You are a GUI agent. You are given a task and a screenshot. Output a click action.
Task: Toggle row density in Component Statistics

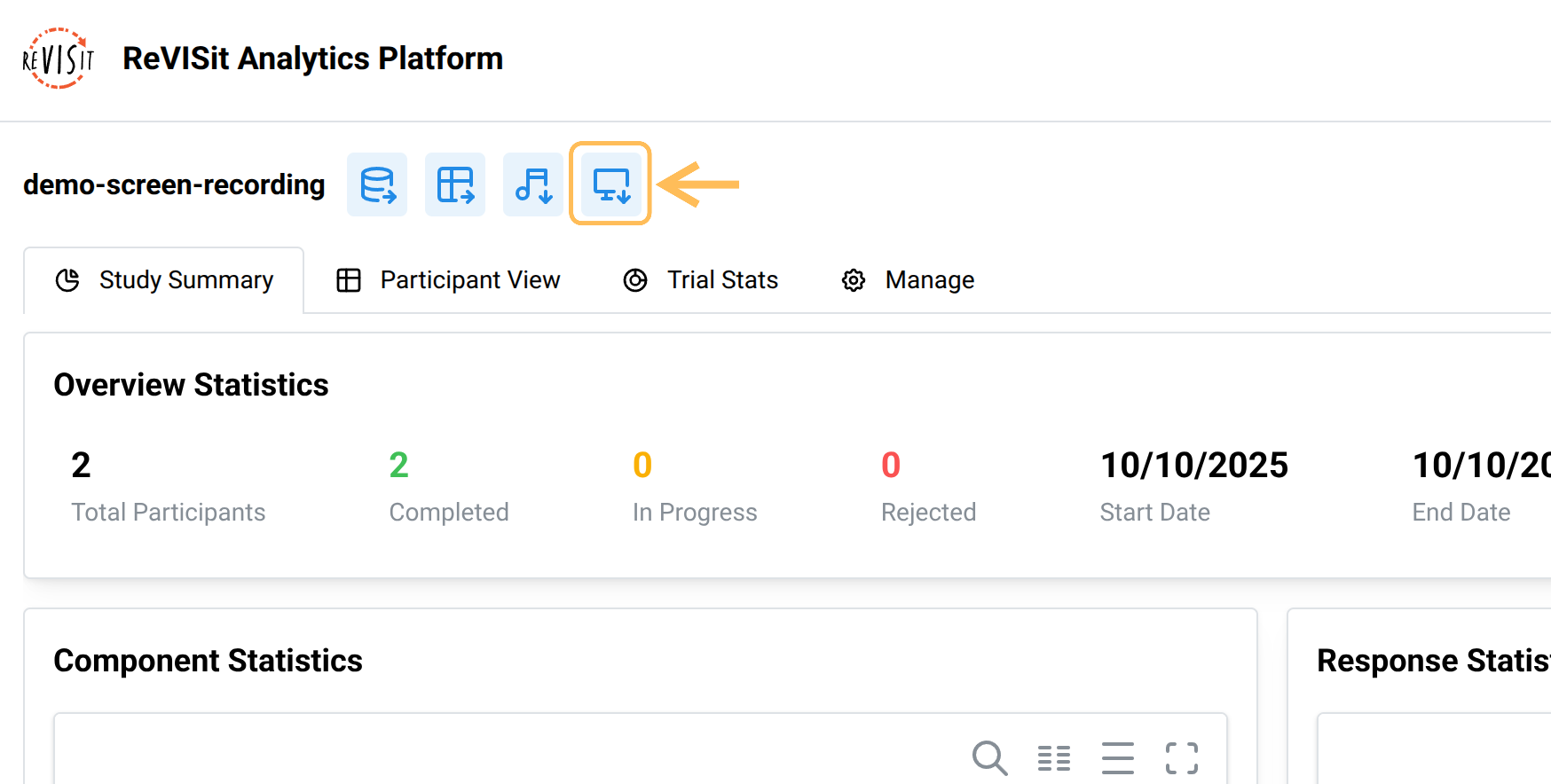pos(1118,758)
